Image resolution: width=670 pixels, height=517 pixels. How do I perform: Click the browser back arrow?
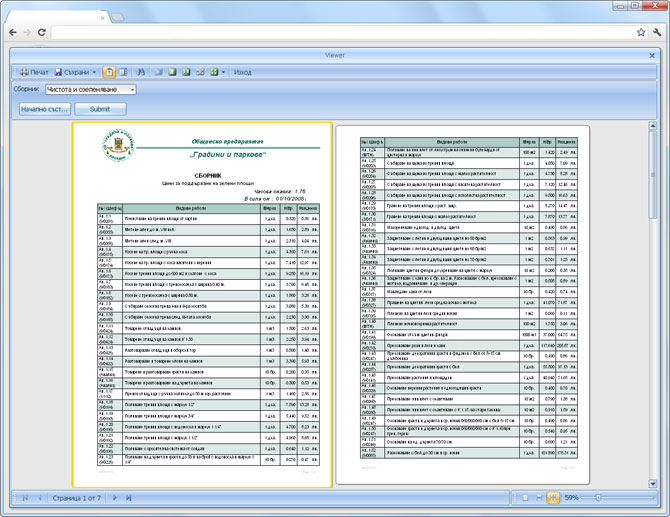click(x=13, y=32)
